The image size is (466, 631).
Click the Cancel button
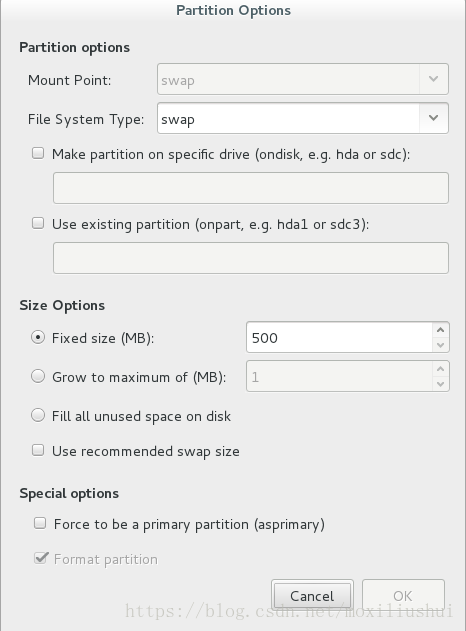(312, 596)
